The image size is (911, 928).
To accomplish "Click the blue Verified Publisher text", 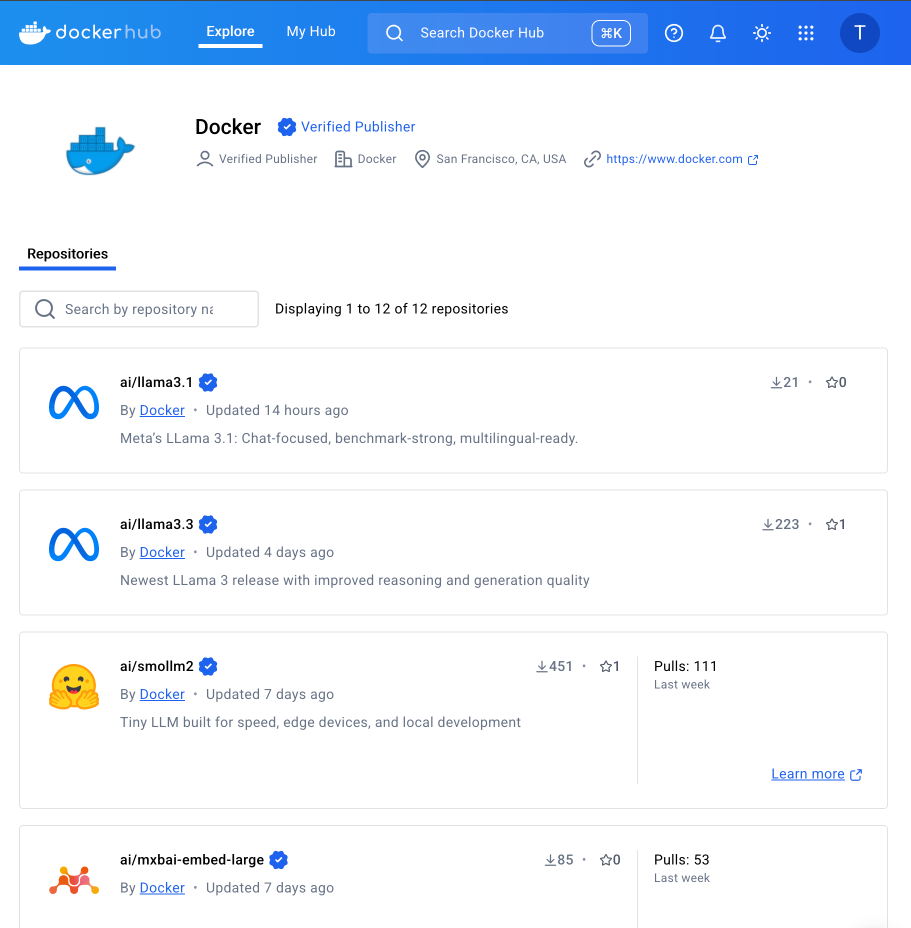I will click(x=358, y=127).
